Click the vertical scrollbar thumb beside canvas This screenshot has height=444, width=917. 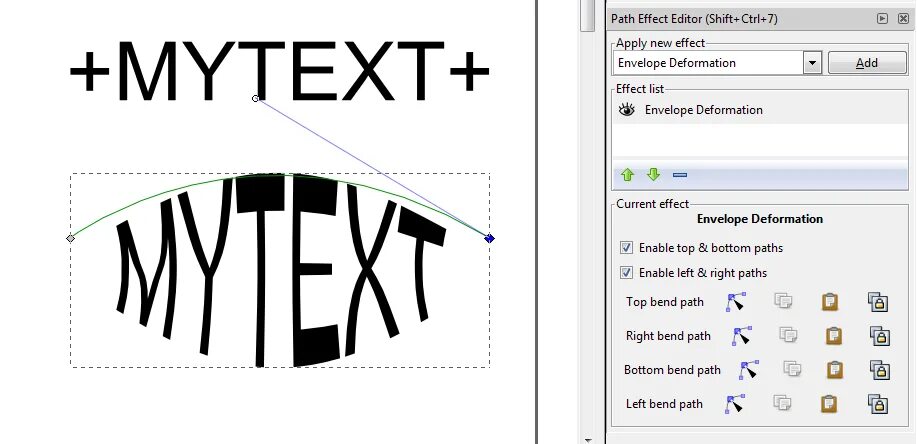click(x=588, y=15)
